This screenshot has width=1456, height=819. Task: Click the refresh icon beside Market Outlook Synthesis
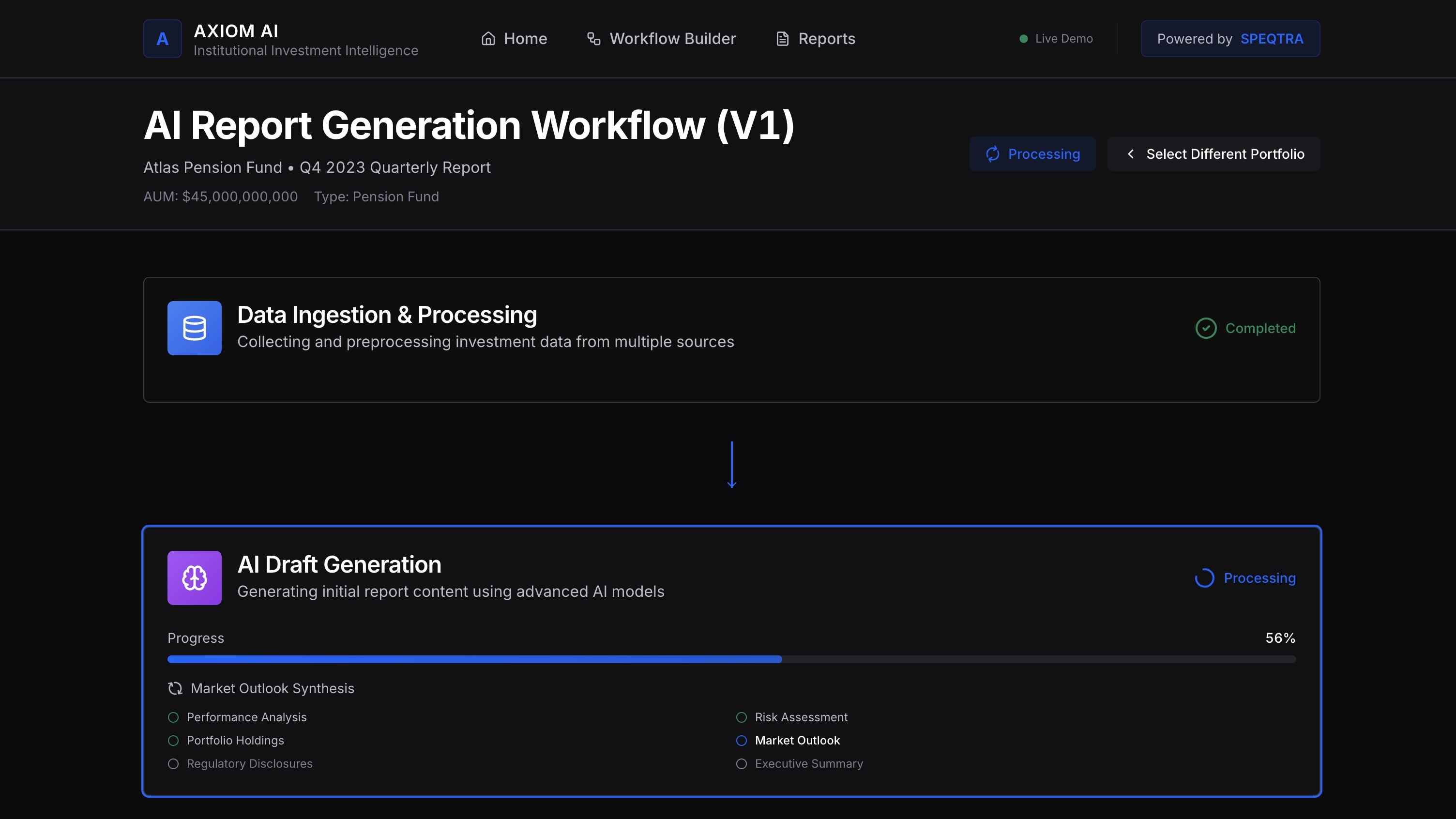coord(175,688)
